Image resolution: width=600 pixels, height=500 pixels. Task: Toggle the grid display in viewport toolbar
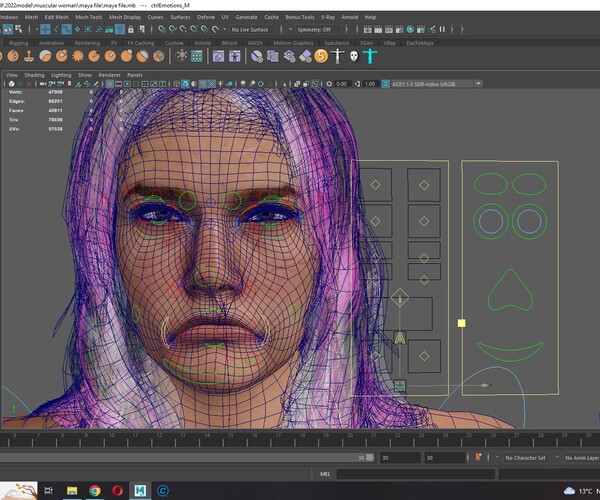[109, 83]
